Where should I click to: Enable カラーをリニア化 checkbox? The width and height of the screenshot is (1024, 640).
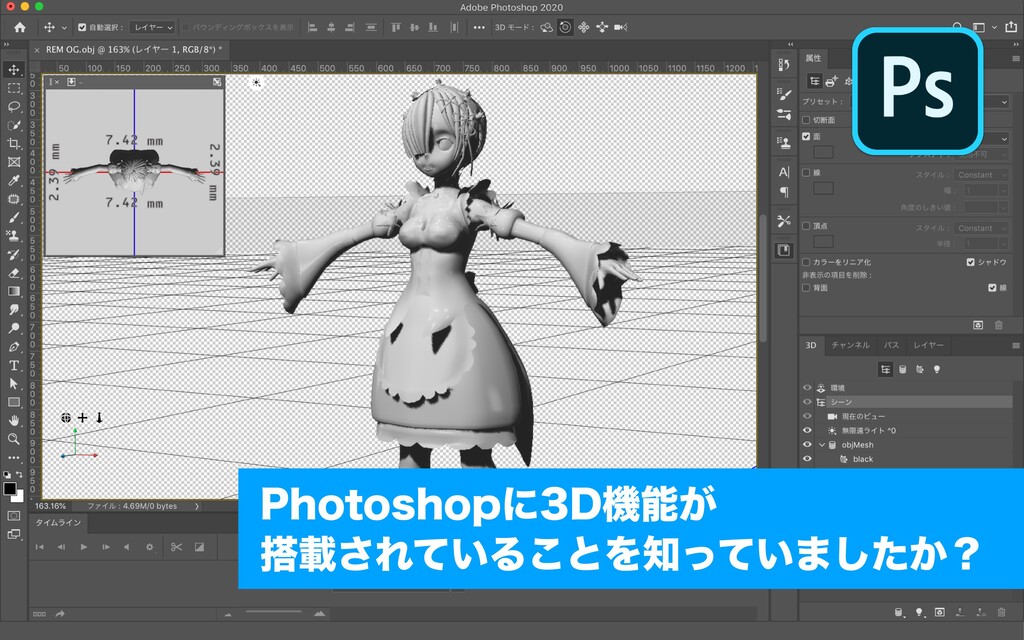pos(806,262)
